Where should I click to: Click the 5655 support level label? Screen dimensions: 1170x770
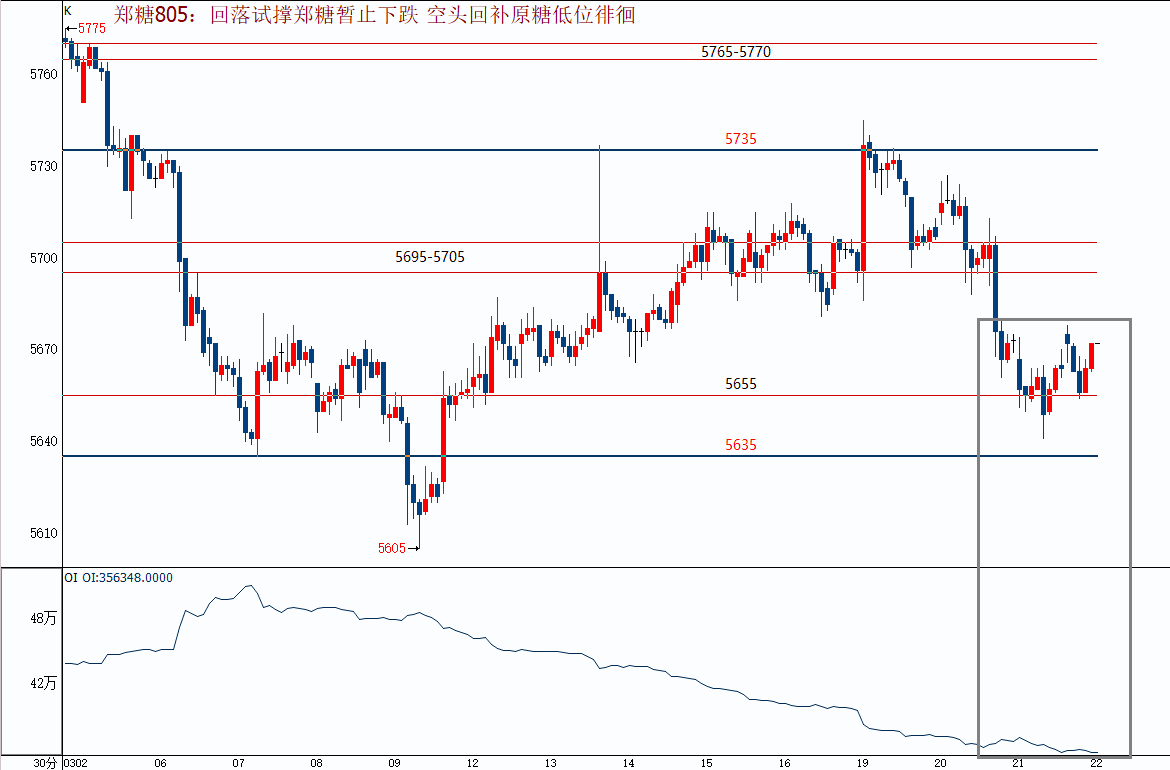741,384
